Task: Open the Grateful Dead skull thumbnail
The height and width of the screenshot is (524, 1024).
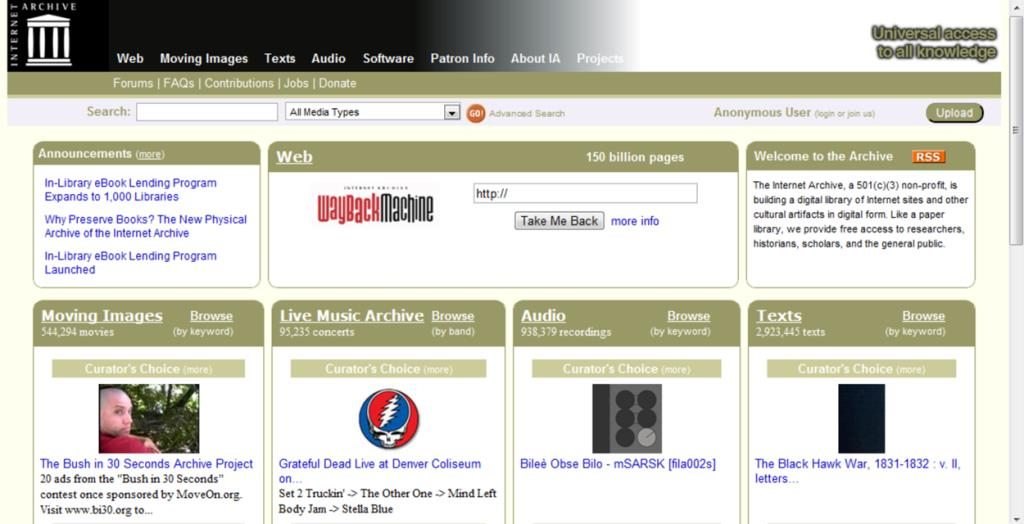Action: [x=389, y=418]
